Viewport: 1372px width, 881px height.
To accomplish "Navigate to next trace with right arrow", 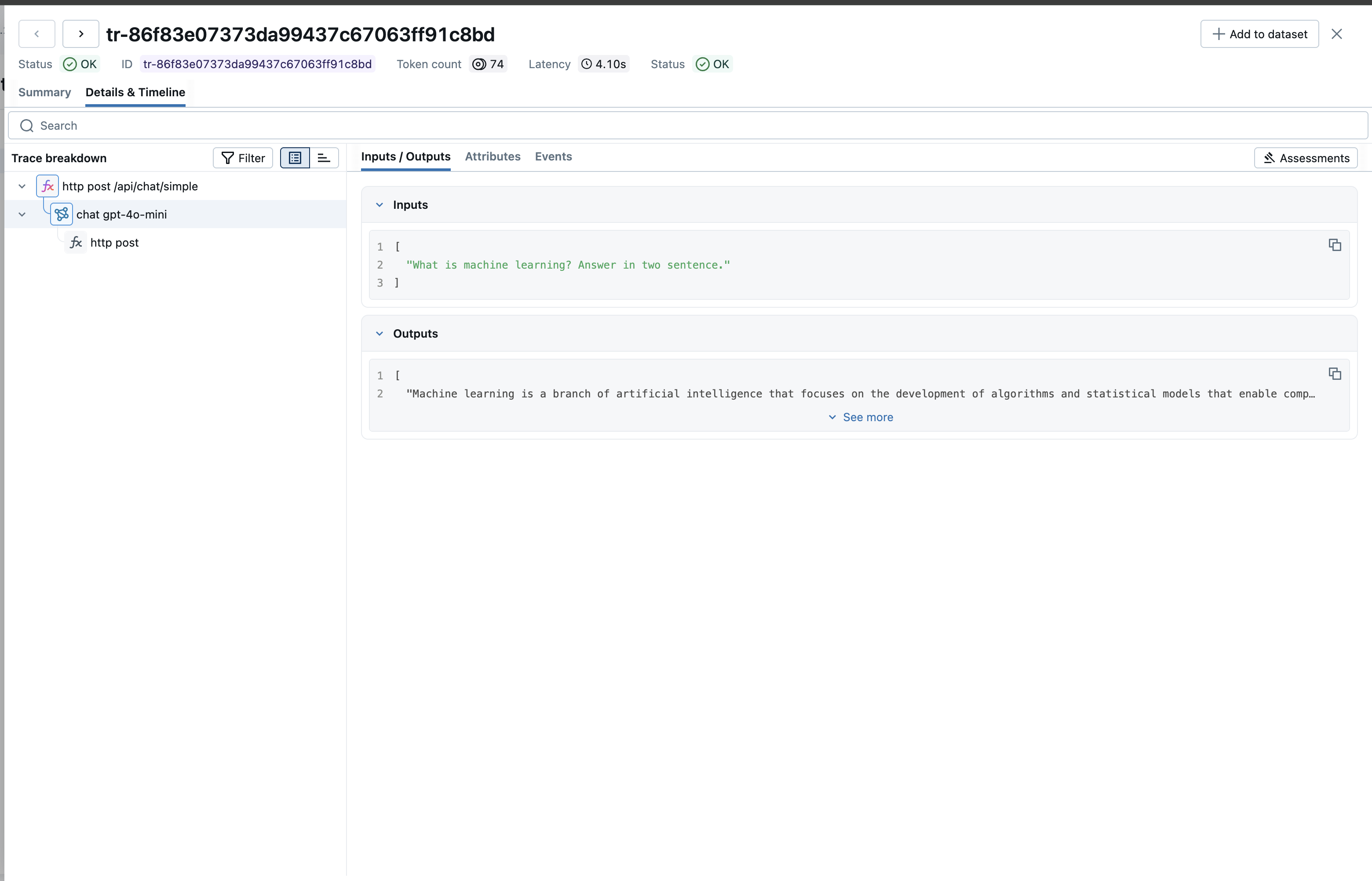I will [80, 34].
